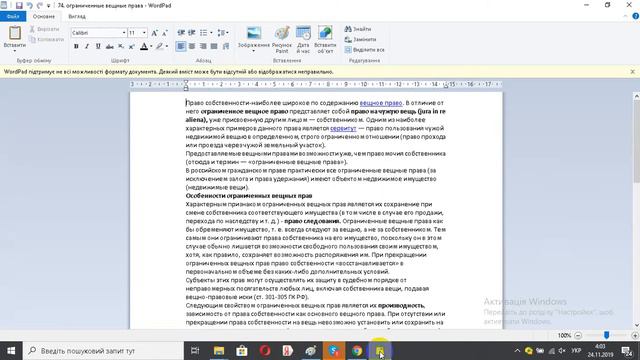
Task: Start a bulleted list
Action: pos(203,33)
